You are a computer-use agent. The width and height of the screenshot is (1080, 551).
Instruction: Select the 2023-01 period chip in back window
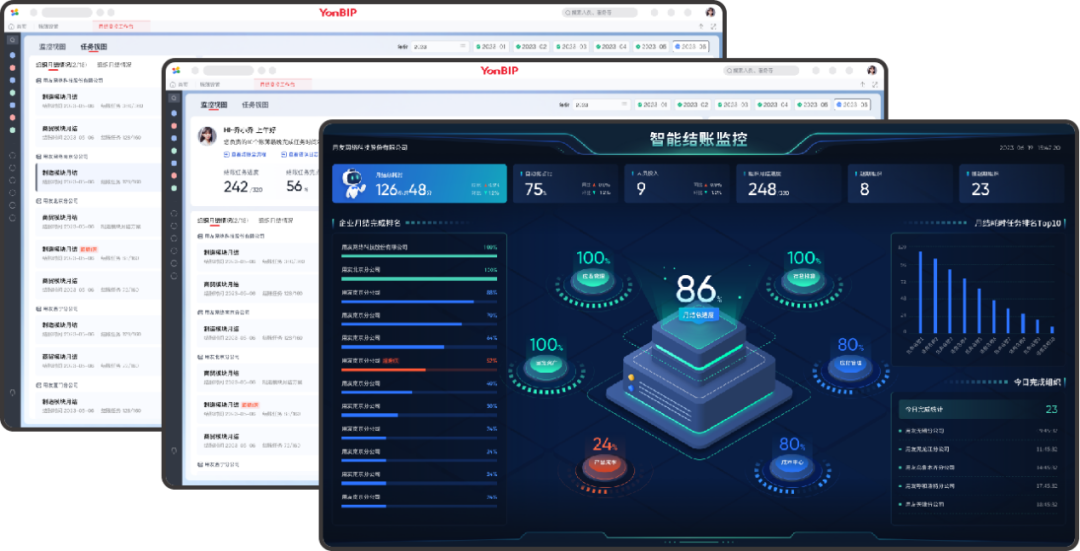point(492,46)
